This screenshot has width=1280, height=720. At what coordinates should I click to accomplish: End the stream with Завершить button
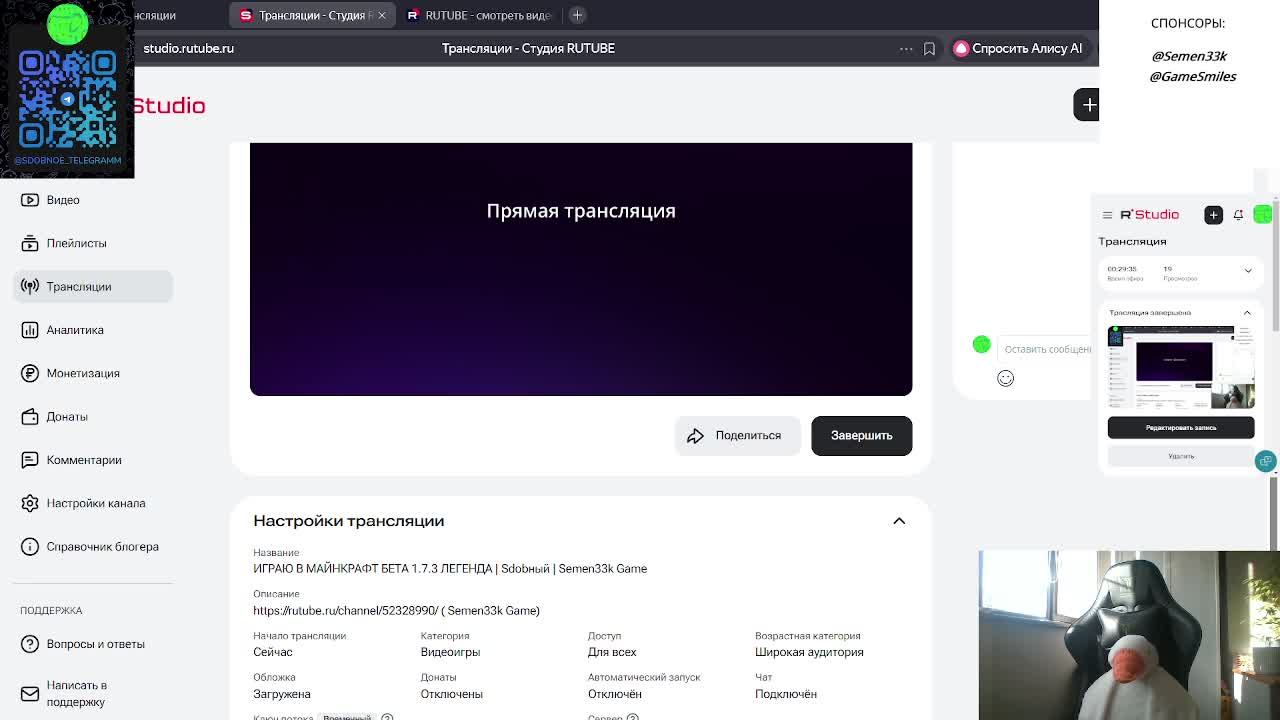click(x=861, y=436)
